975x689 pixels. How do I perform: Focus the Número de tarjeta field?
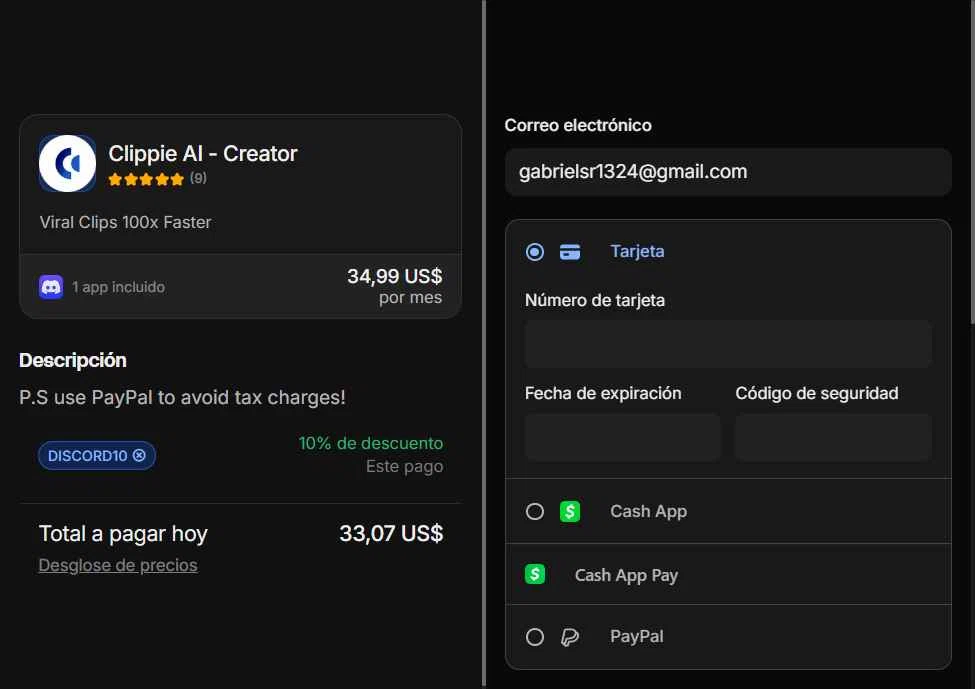tap(728, 344)
